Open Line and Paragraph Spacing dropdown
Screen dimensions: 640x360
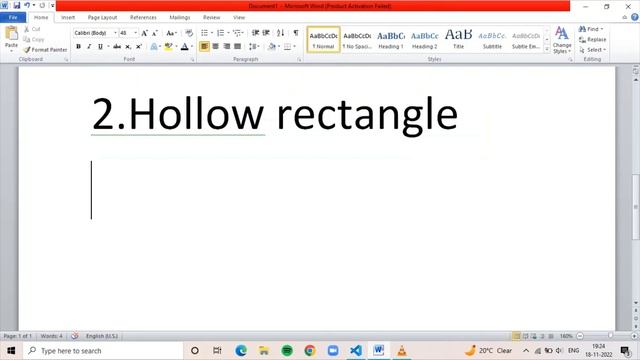click(x=254, y=47)
